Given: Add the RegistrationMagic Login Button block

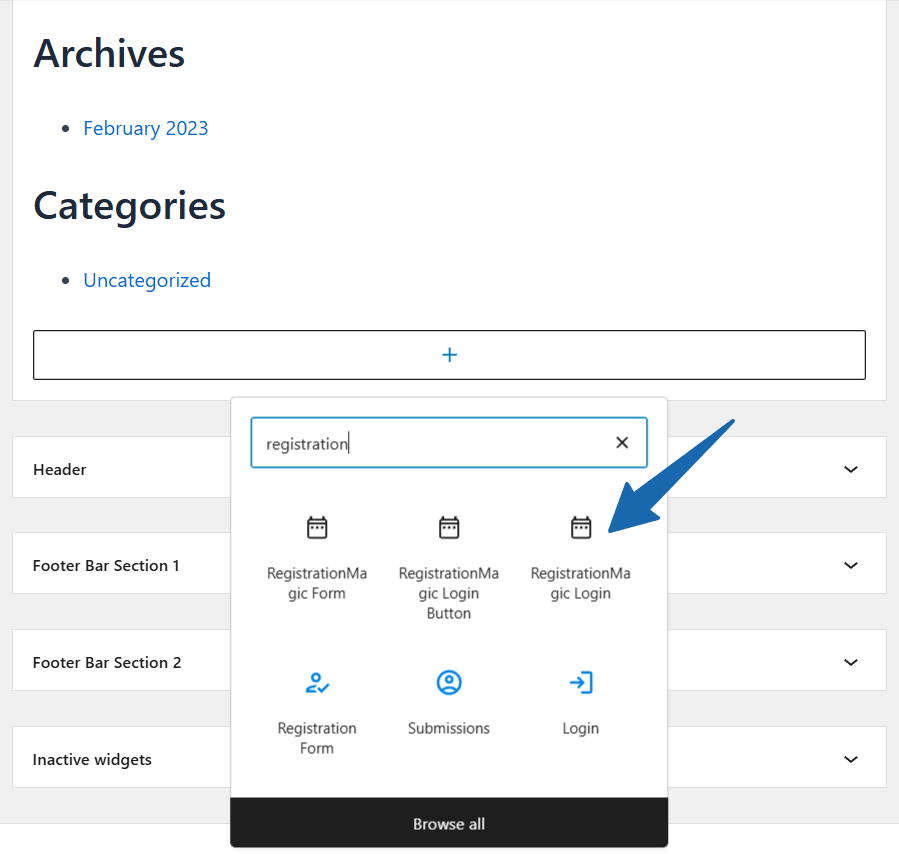Looking at the screenshot, I should tap(449, 566).
